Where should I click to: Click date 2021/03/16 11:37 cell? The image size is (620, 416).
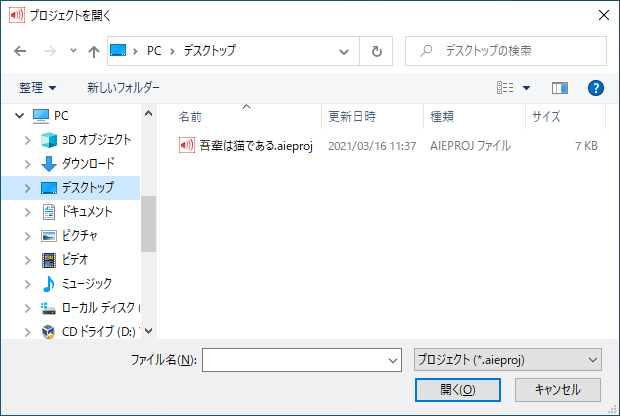(x=372, y=146)
